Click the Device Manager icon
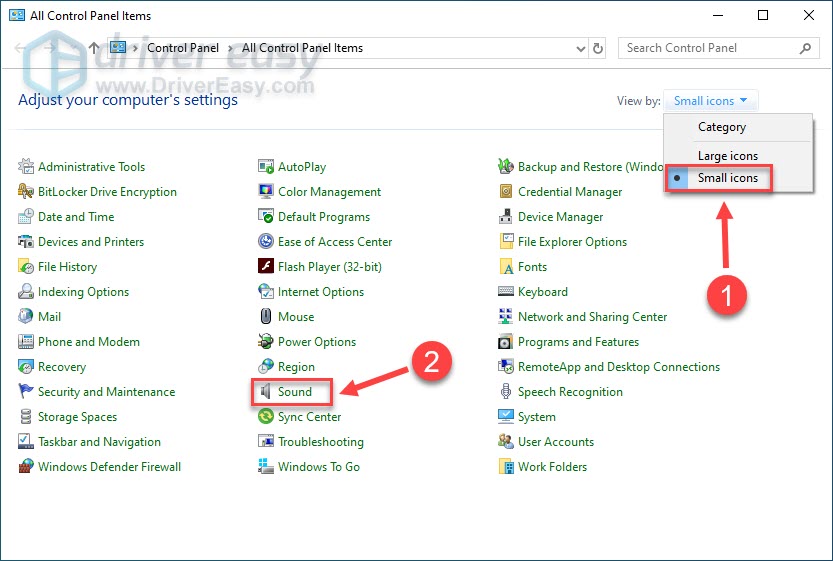The image size is (833, 561). [507, 217]
